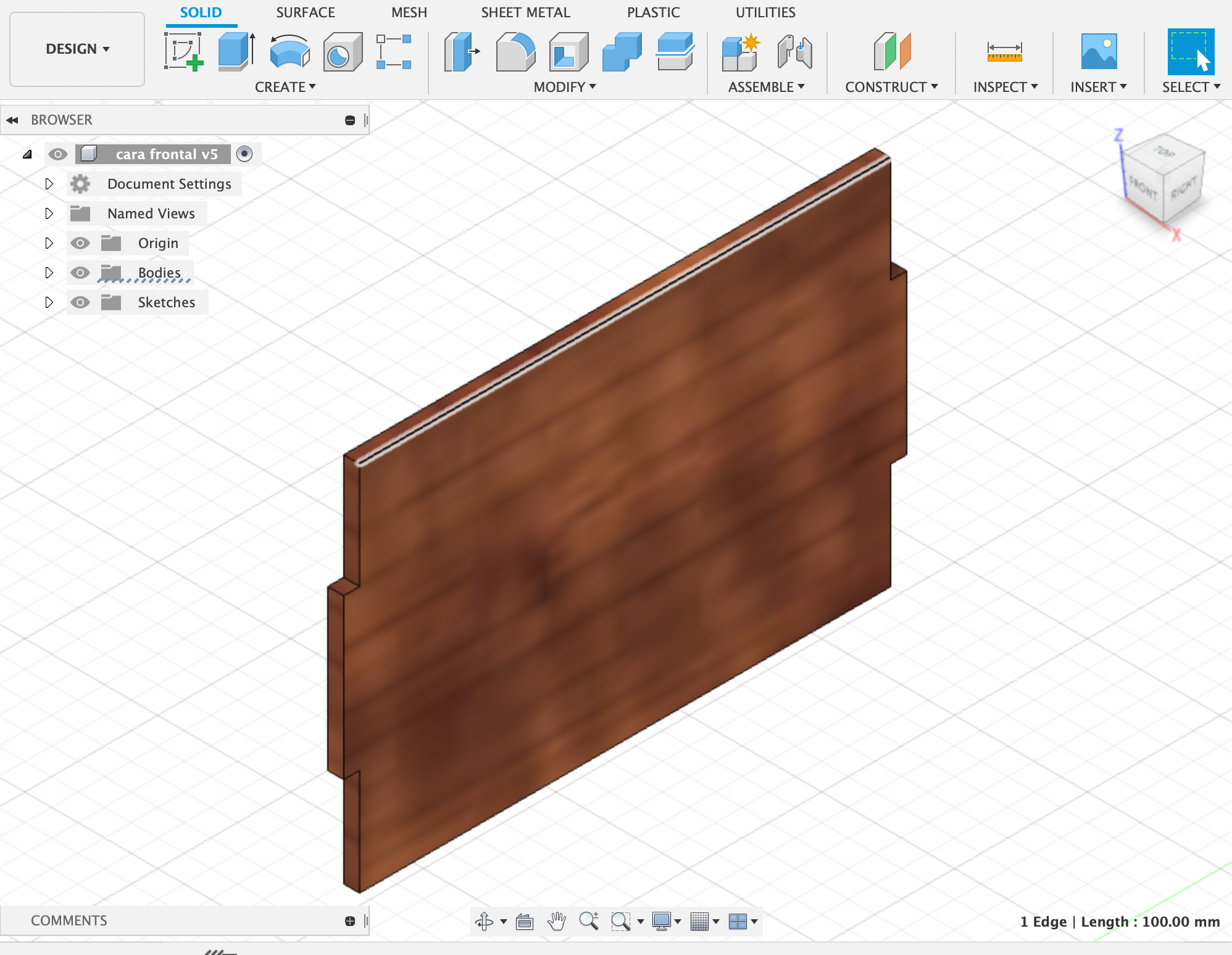Click the Fillet tool icon
Screen dimensions: 1232x955
515,52
